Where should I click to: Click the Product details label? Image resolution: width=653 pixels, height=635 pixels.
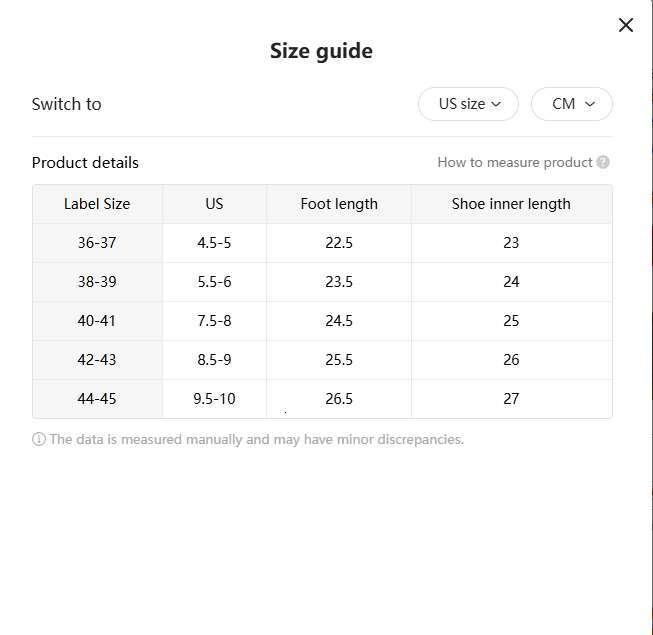[x=85, y=162]
